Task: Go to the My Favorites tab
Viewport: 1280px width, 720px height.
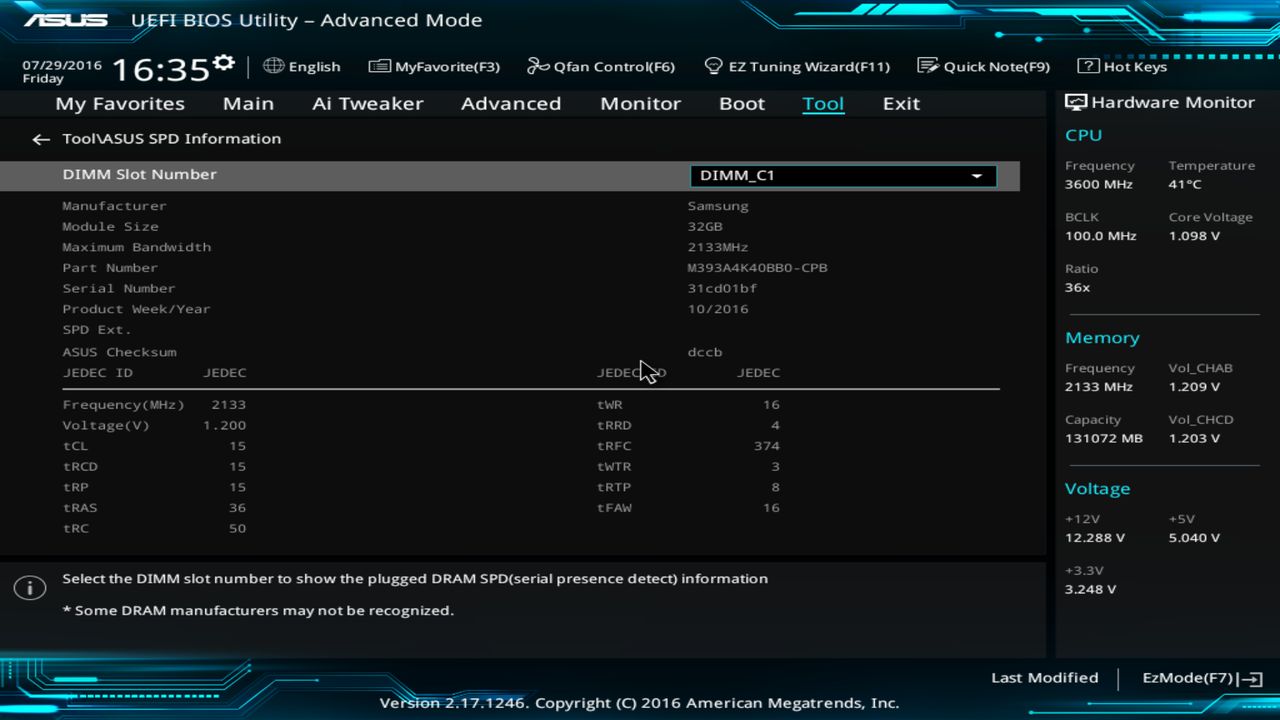Action: pos(119,103)
